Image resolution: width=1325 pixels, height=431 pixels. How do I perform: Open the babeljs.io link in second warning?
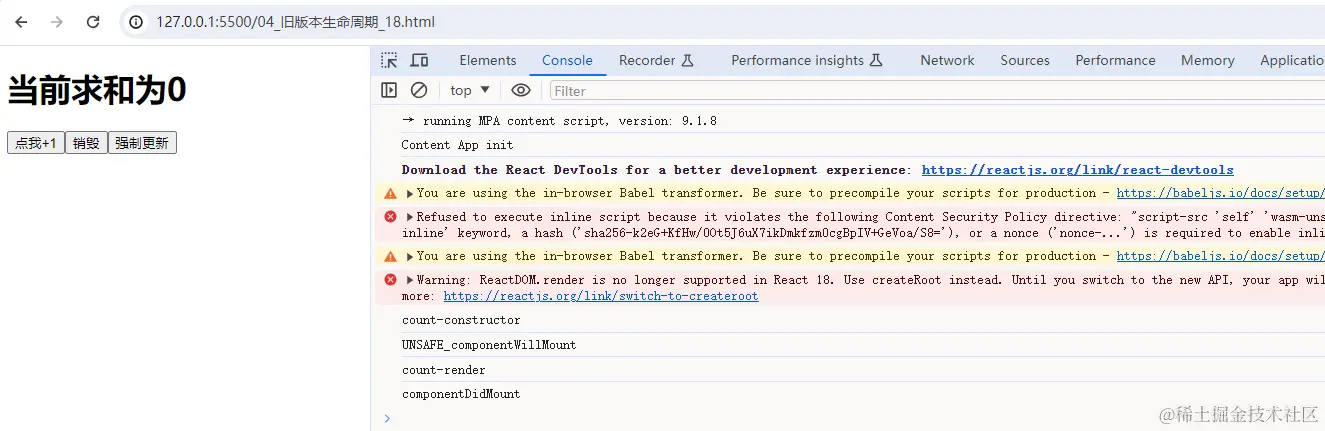point(1220,257)
